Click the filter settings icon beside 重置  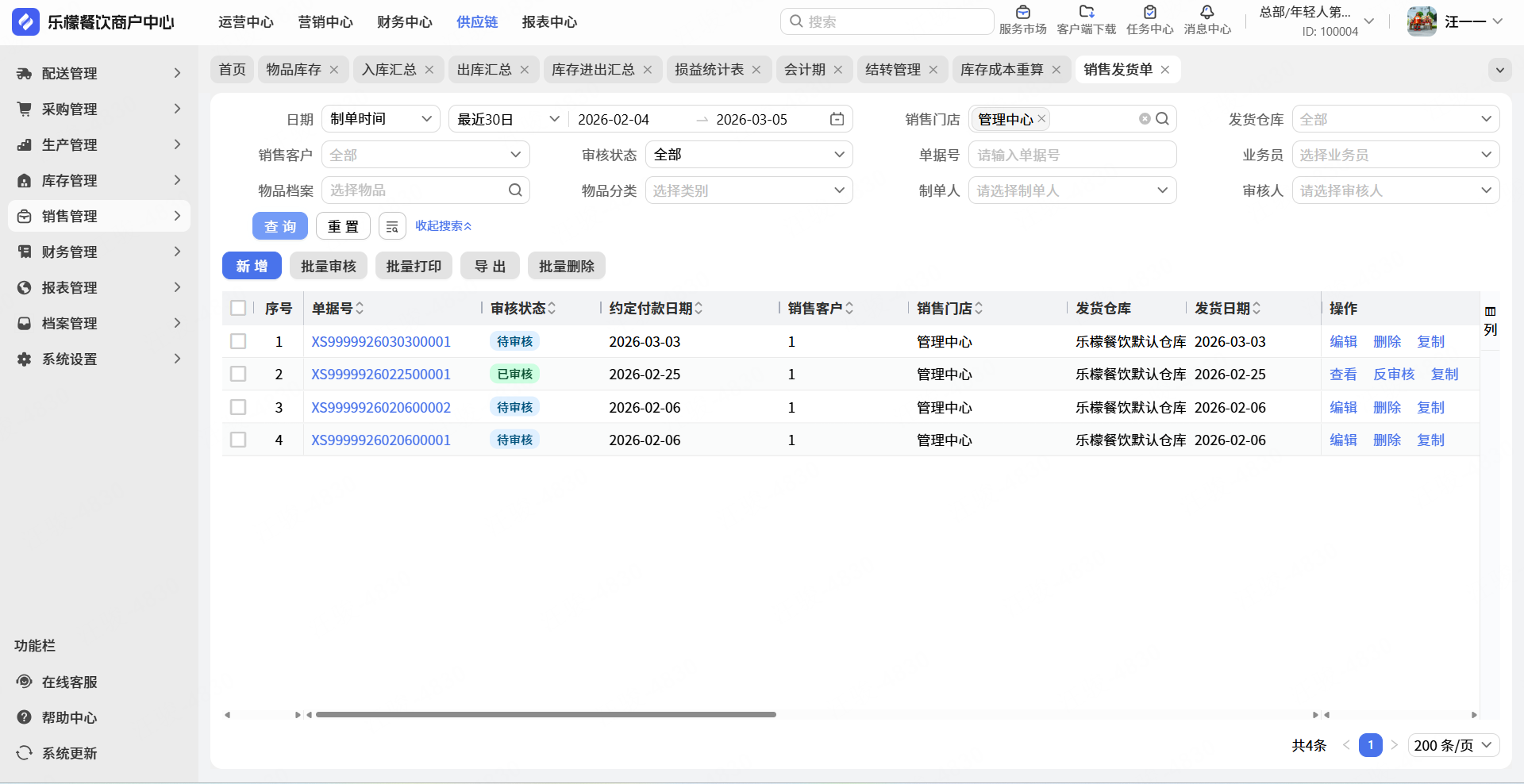(392, 227)
